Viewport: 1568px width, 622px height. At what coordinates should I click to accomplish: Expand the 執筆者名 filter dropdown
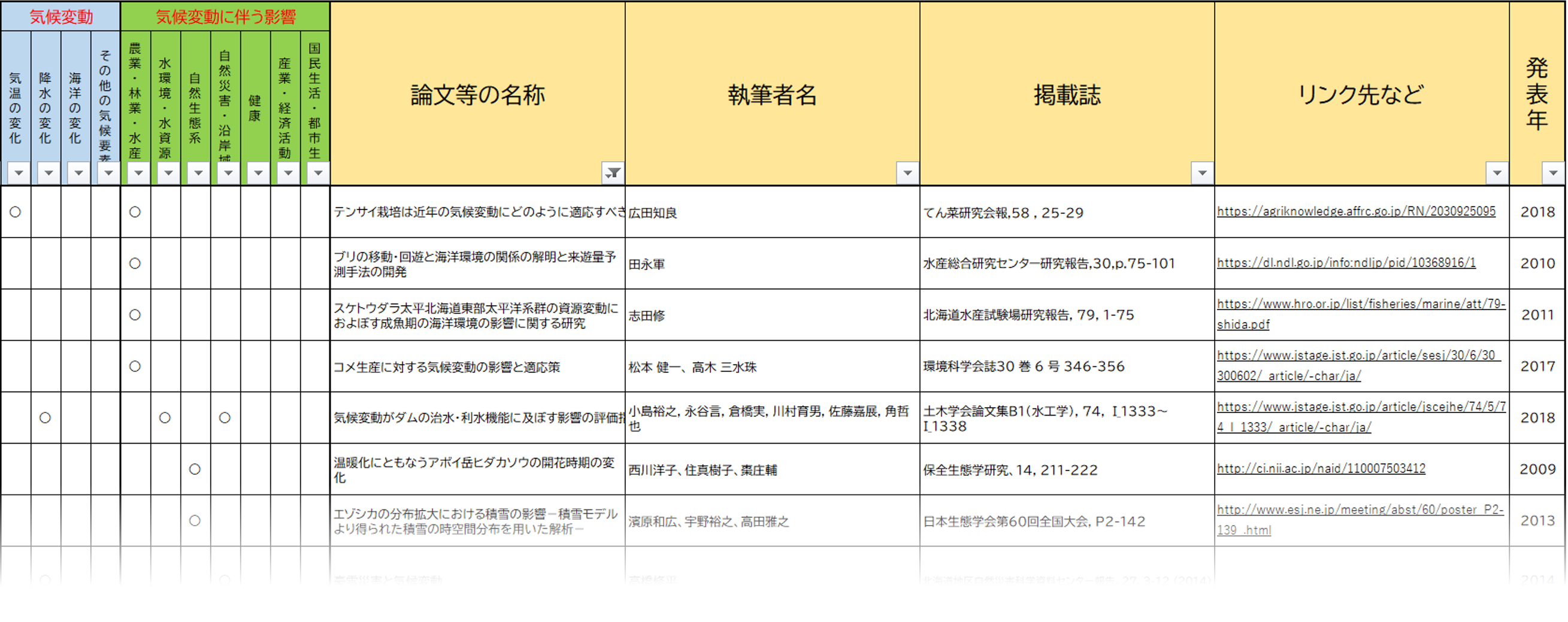click(x=907, y=173)
